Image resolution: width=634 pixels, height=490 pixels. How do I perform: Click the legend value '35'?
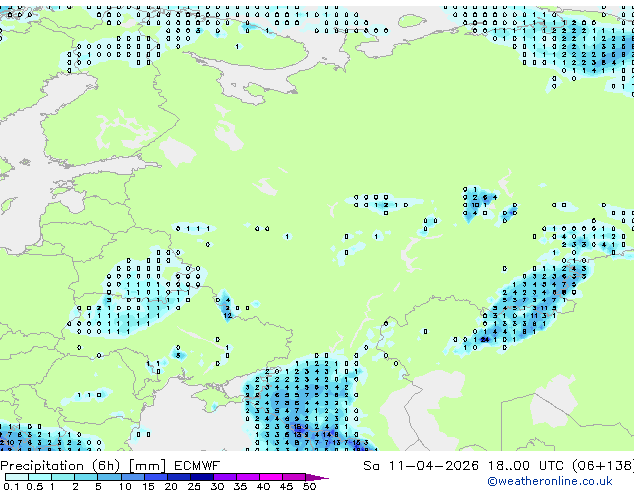(240, 486)
